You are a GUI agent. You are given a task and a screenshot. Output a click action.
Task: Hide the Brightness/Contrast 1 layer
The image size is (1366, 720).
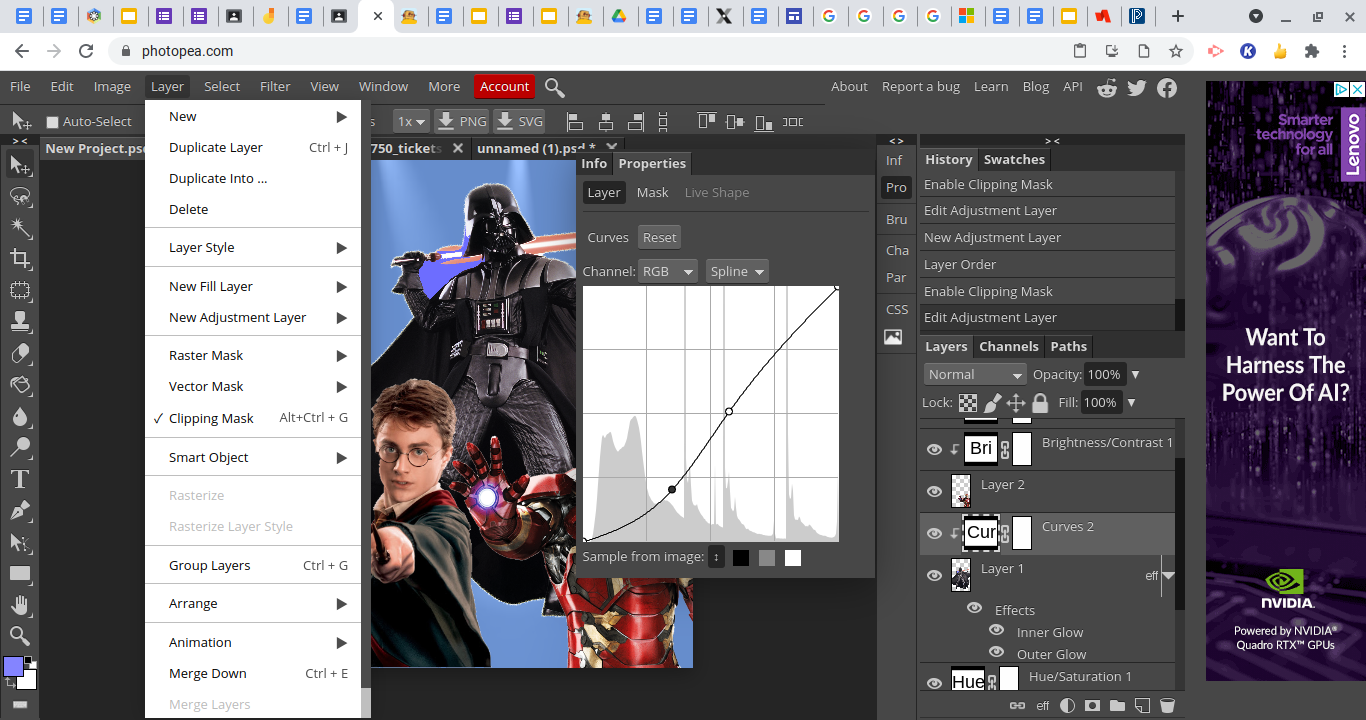click(x=934, y=450)
